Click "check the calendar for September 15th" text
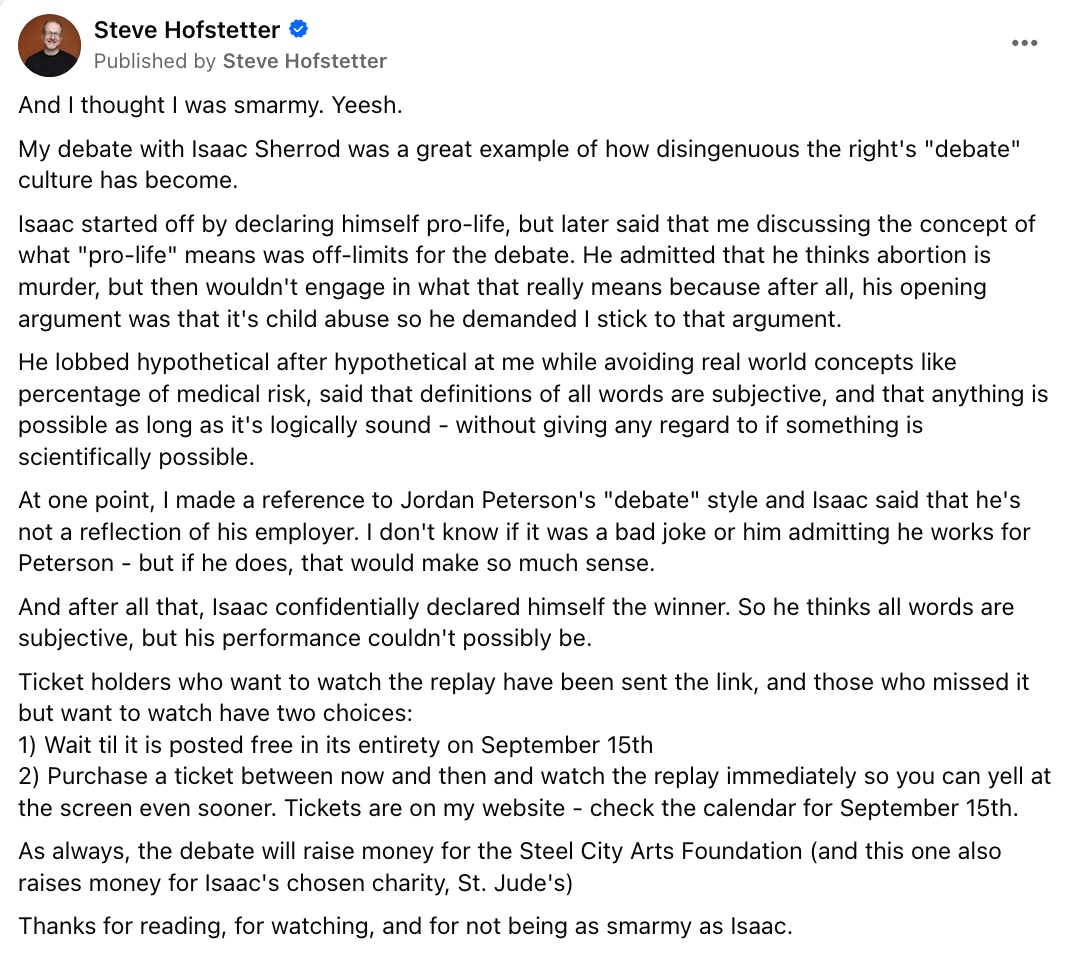1065x958 pixels. pos(804,809)
